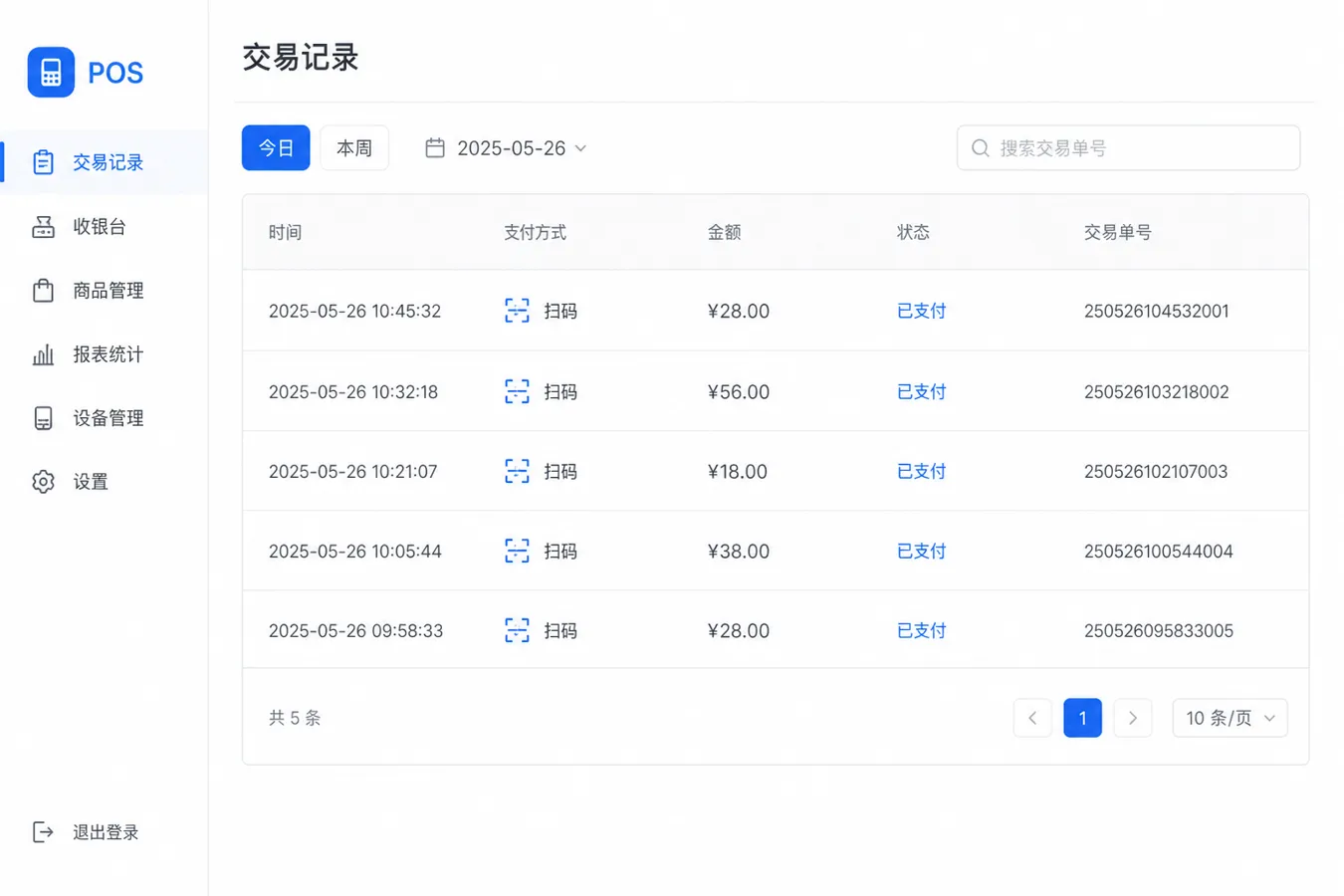Click the magnifier icon in search box
This screenshot has width=1344, height=896.
pyautogui.click(x=981, y=148)
